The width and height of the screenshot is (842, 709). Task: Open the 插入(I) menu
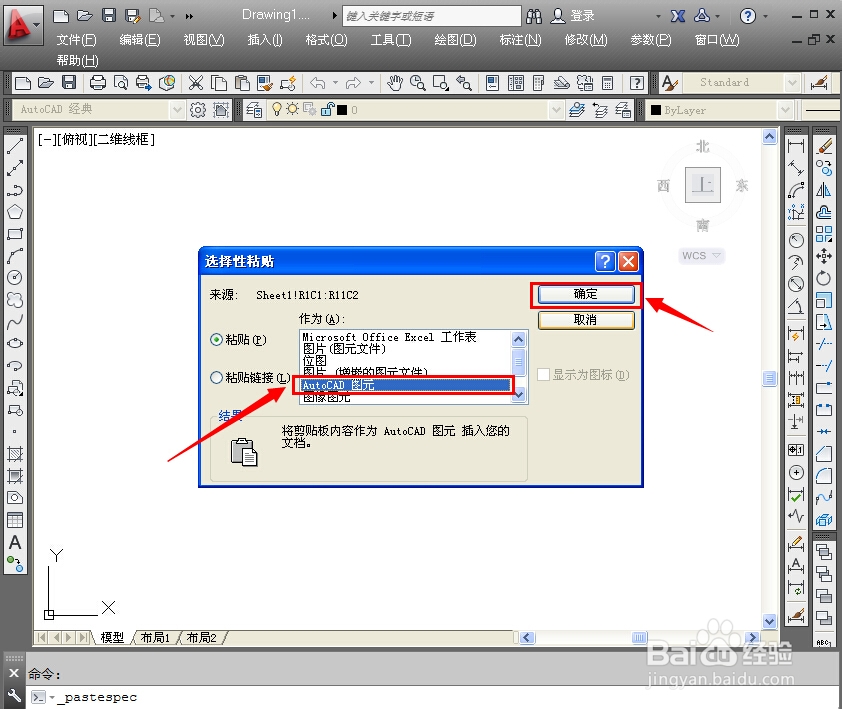pos(265,40)
